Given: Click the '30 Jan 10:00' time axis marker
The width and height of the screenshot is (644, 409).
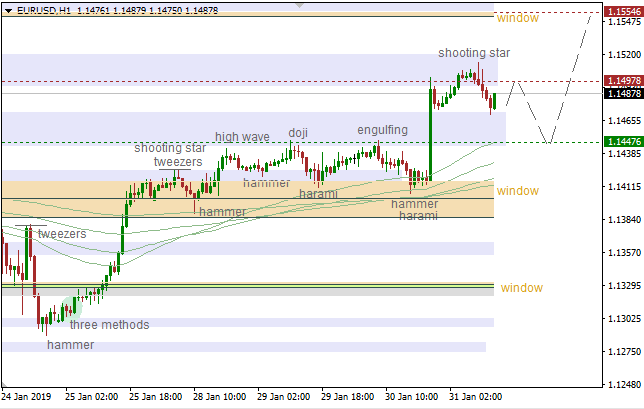Looking at the screenshot, I should 413,396.
